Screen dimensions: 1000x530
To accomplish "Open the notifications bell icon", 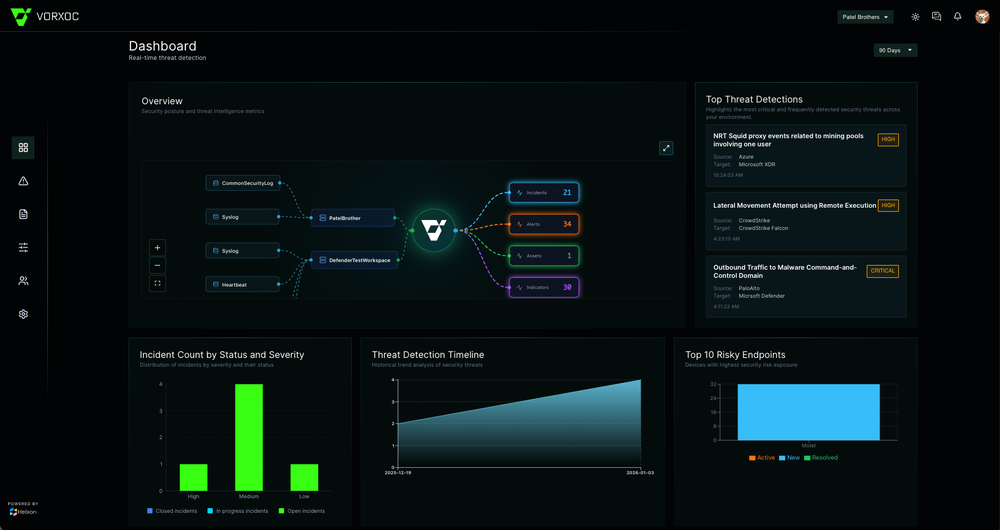I will 957,17.
